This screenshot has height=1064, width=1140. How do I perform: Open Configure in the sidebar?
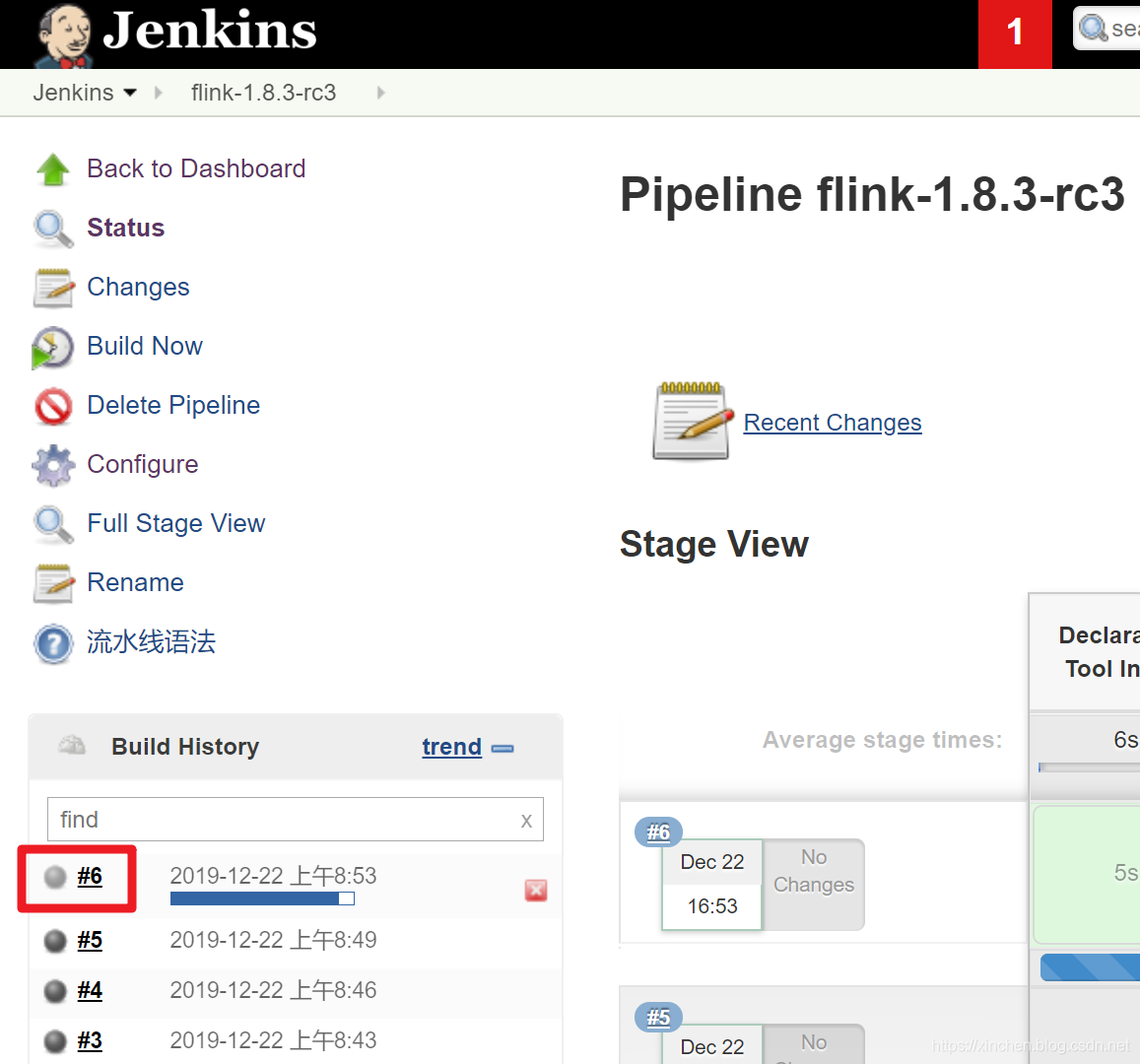(x=143, y=464)
